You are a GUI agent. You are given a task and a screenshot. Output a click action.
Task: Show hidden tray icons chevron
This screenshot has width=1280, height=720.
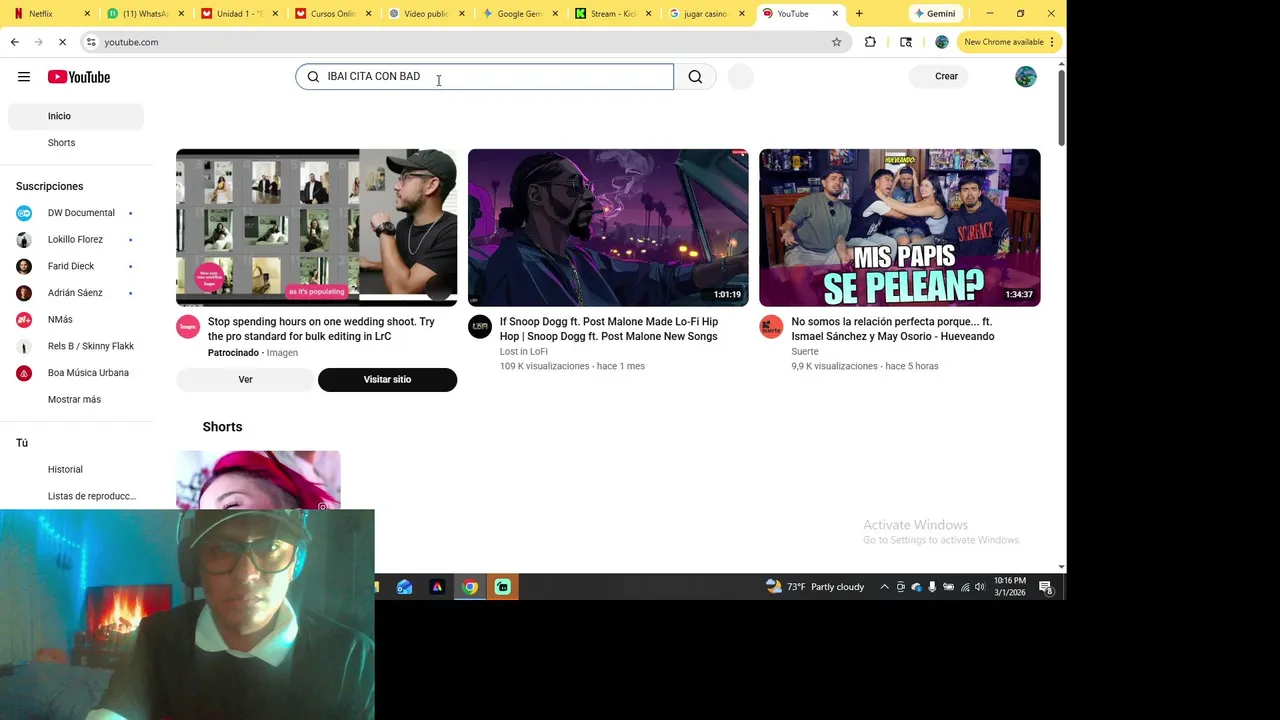[x=884, y=587]
